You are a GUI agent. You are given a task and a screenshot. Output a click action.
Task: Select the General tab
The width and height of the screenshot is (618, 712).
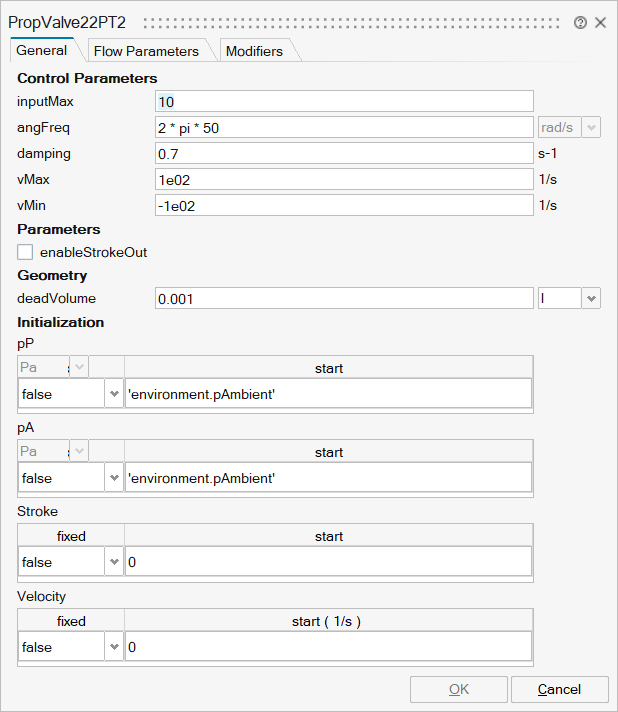pos(42,50)
